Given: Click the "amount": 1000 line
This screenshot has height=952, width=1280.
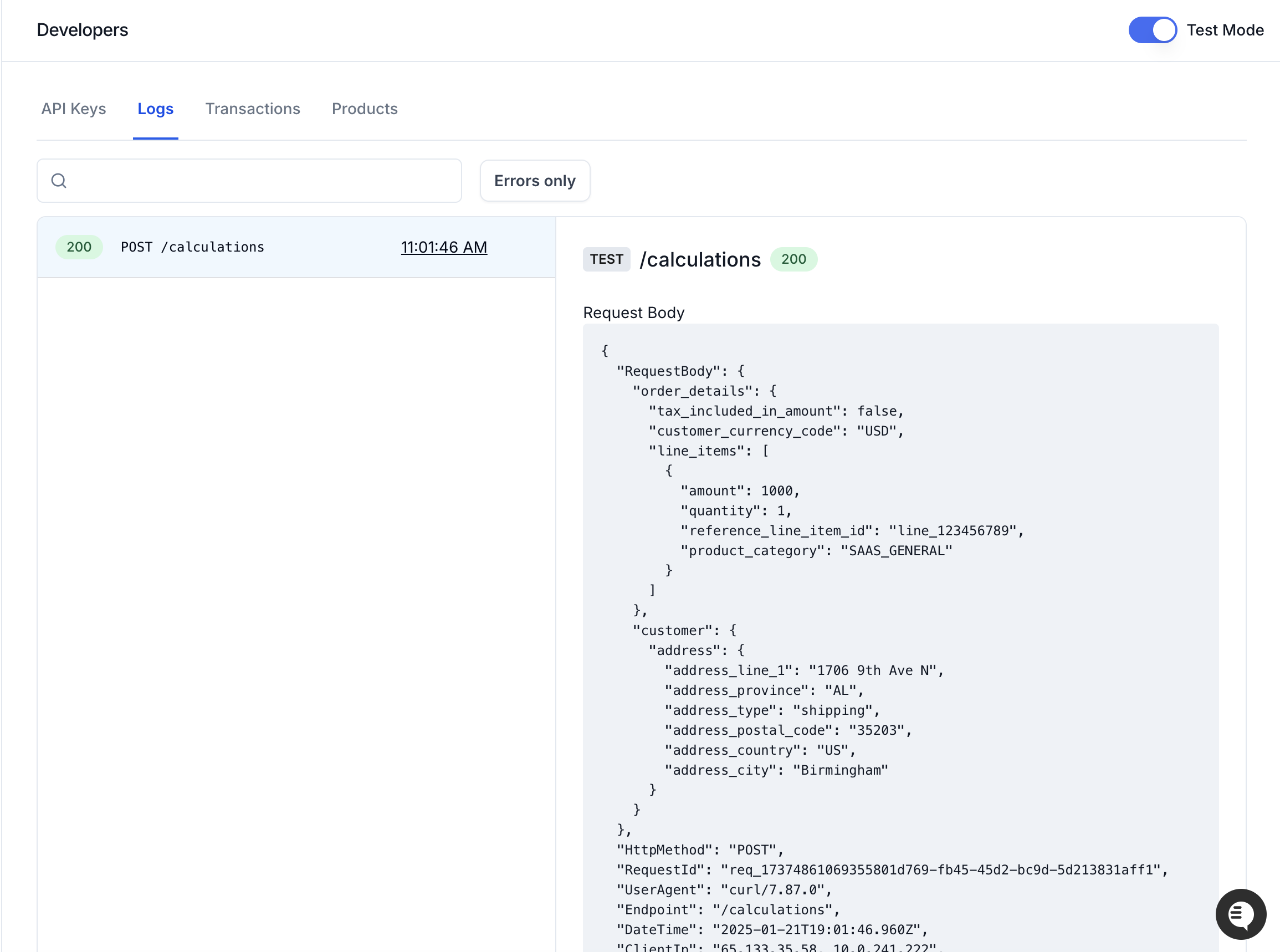Looking at the screenshot, I should (x=740, y=491).
